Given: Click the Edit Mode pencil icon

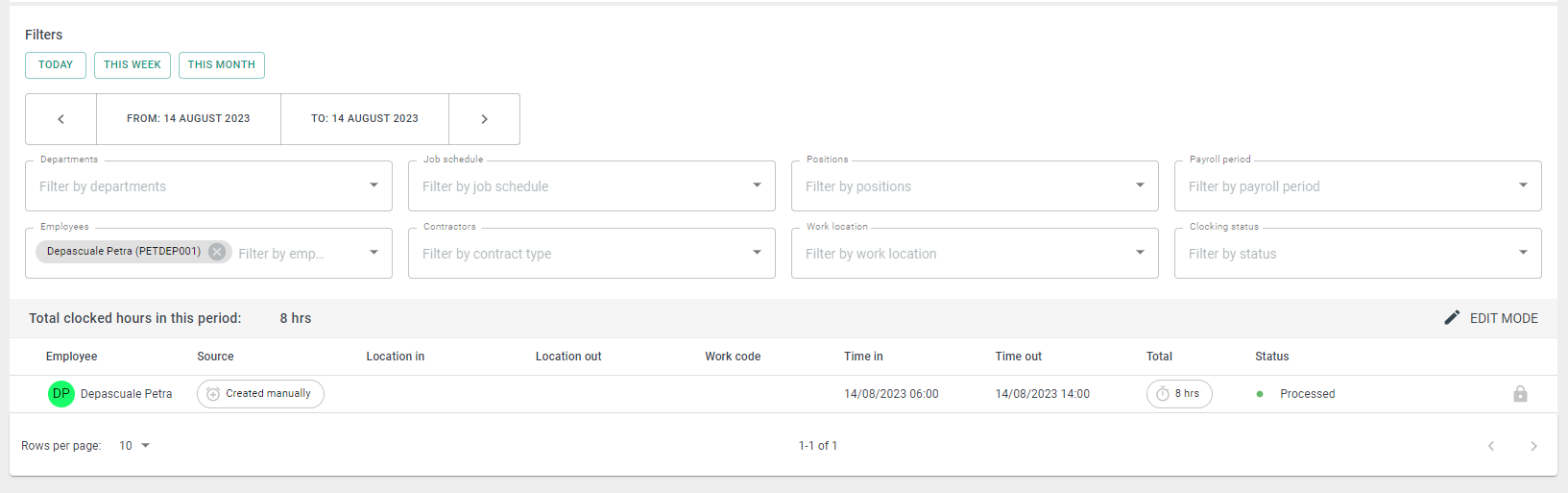Looking at the screenshot, I should [x=1452, y=318].
